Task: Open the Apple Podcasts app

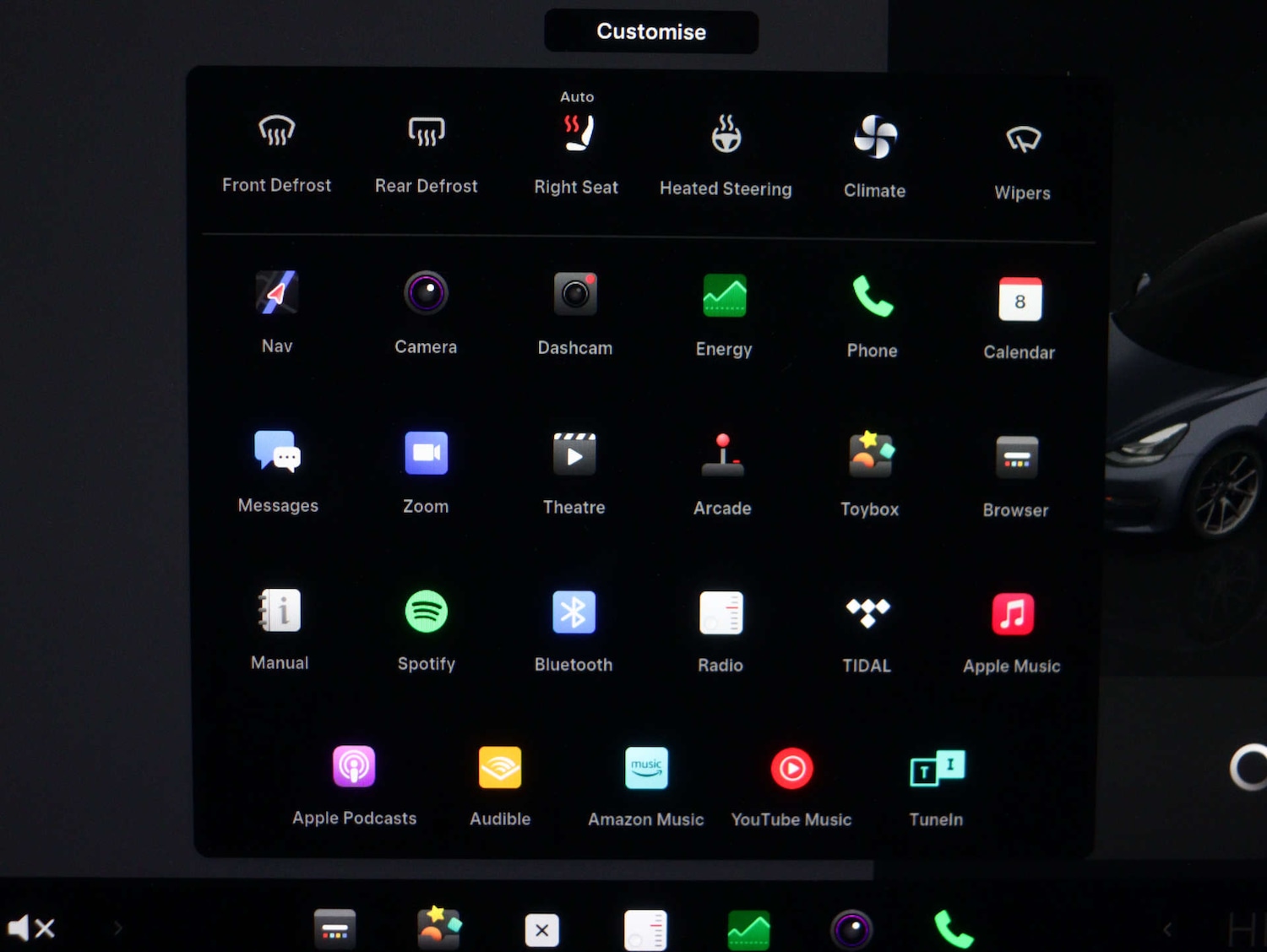Action: (x=354, y=767)
